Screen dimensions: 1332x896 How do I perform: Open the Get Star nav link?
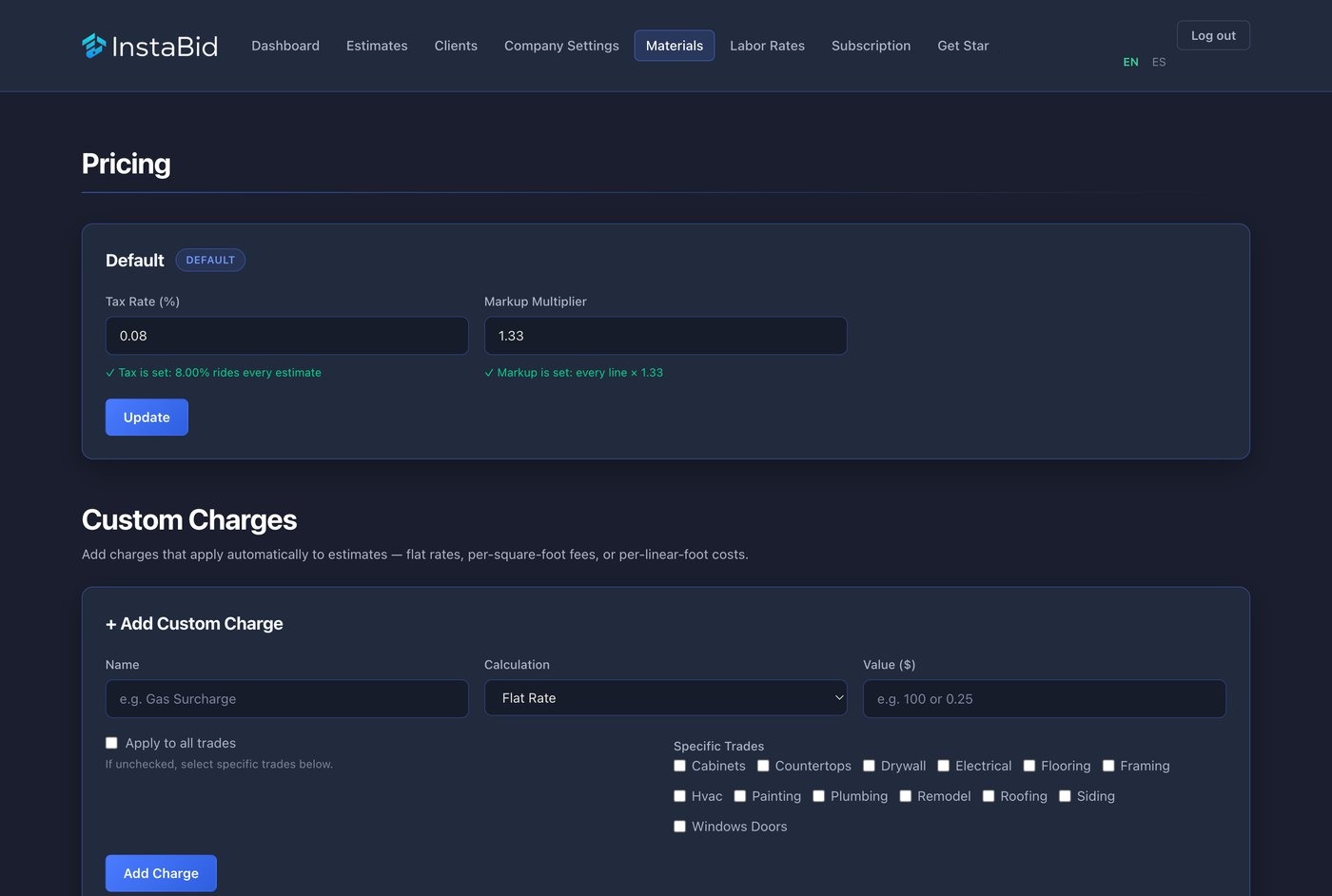963,46
